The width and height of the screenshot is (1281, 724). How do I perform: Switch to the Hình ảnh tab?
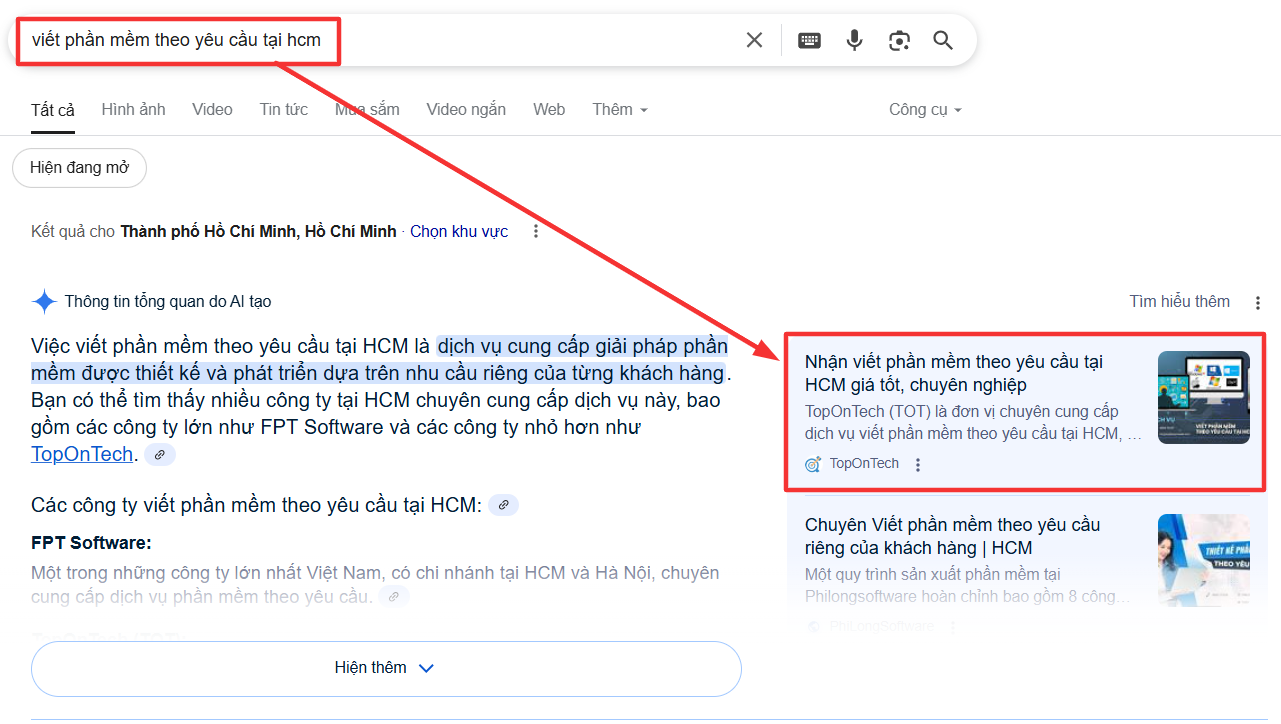[133, 110]
